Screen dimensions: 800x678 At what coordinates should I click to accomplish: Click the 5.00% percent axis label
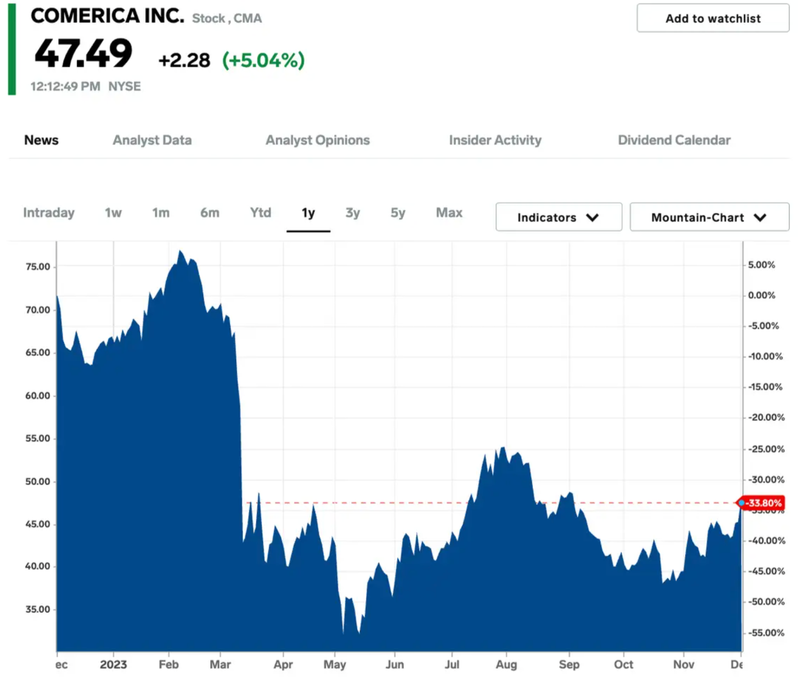pyautogui.click(x=762, y=265)
